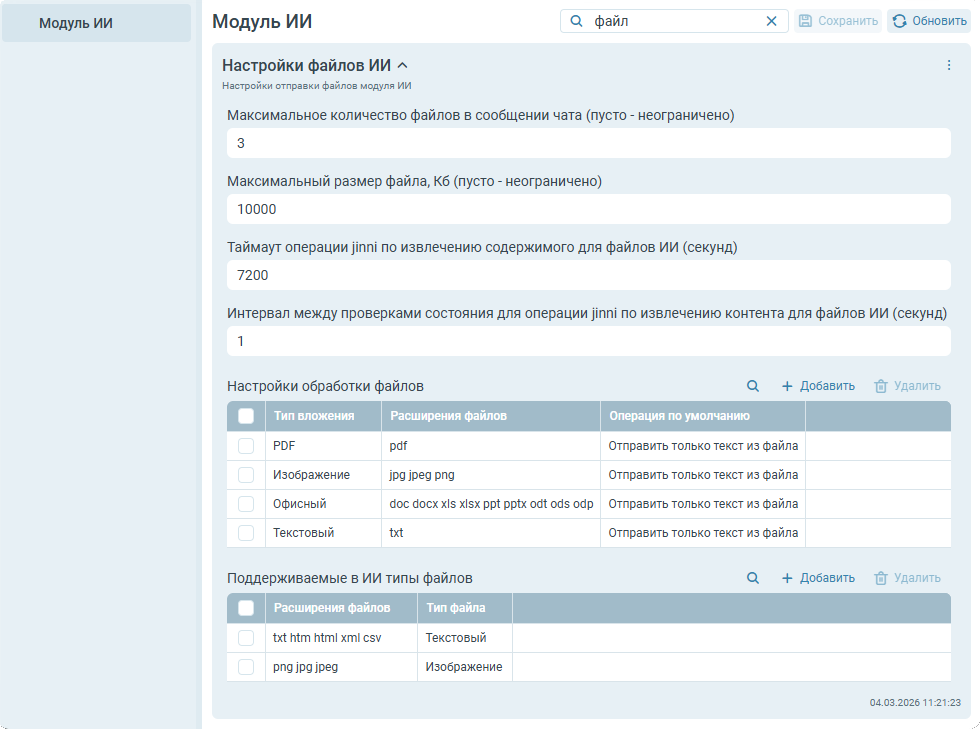This screenshot has width=980, height=729.
Task: Select Модуль ИИ in the left sidebar
Action: (96, 24)
